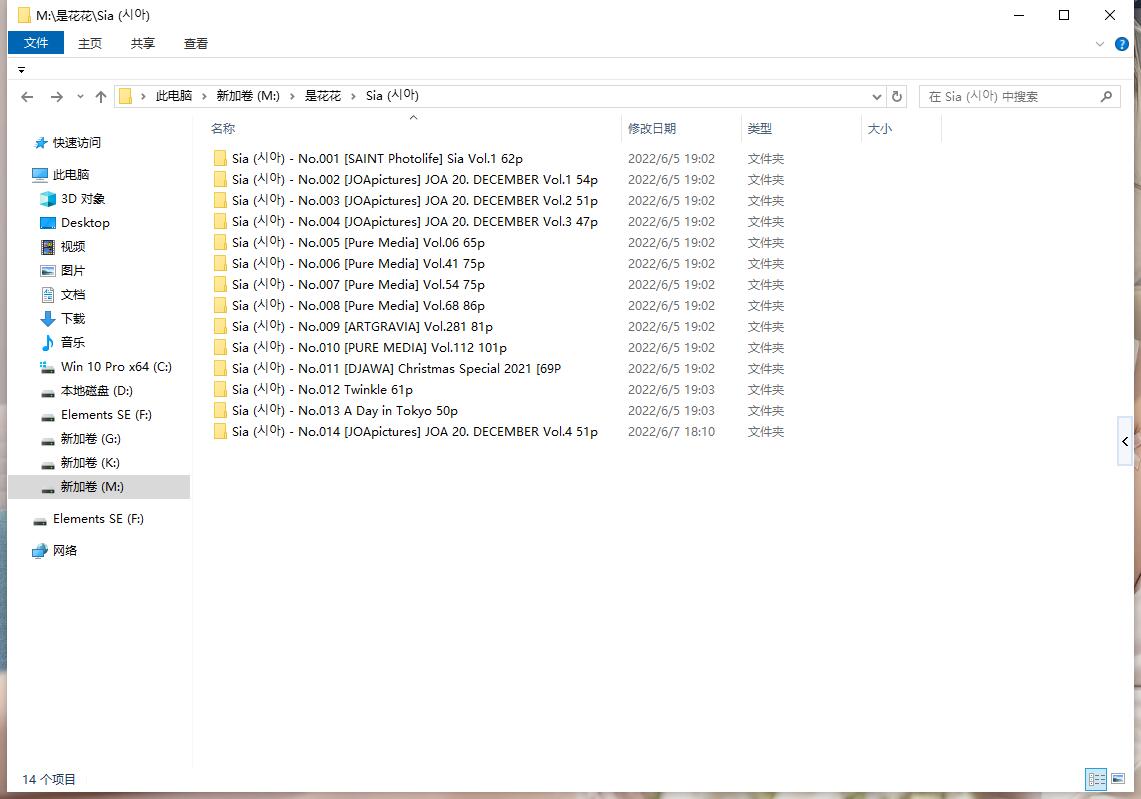Viewport: 1141px width, 799px height.
Task: Click folder icon of No.011 DJAWA Christmas Special
Action: pyautogui.click(x=220, y=369)
